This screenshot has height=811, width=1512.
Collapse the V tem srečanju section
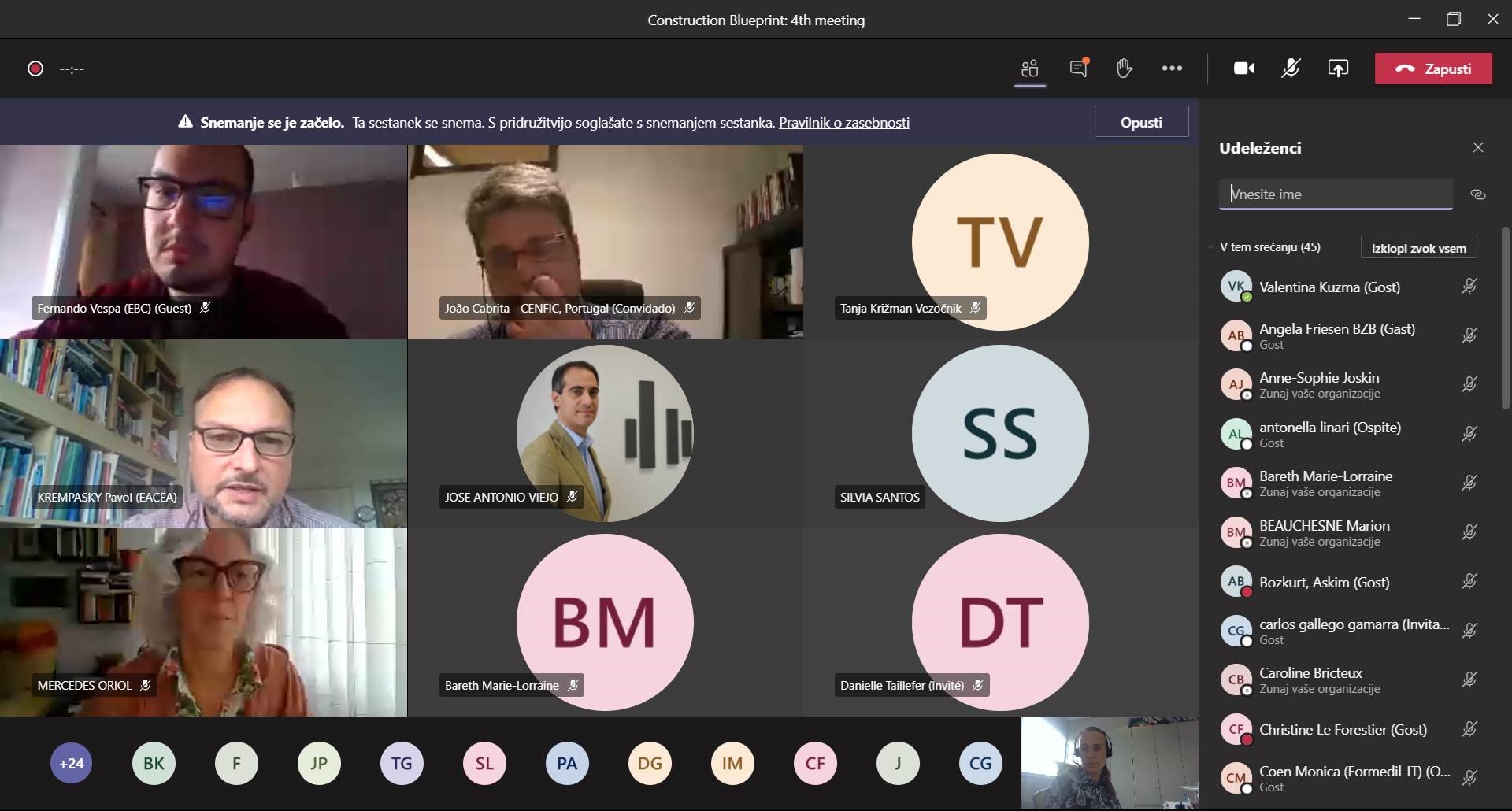(1210, 247)
